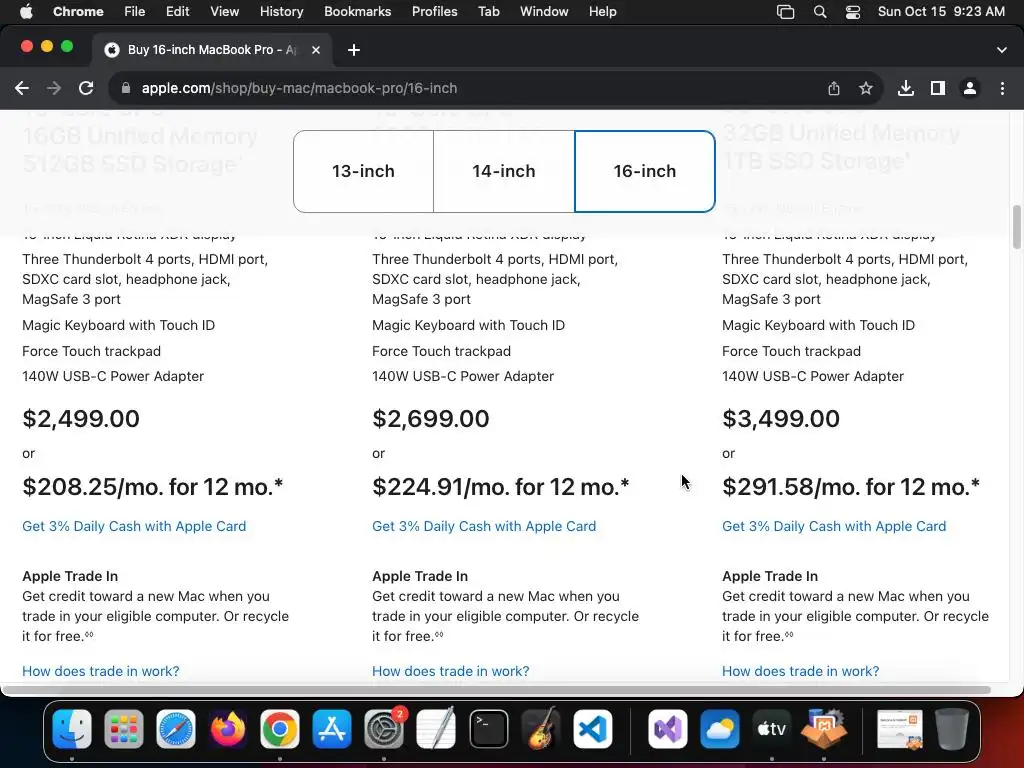Open Chrome profile avatar

[x=970, y=88]
